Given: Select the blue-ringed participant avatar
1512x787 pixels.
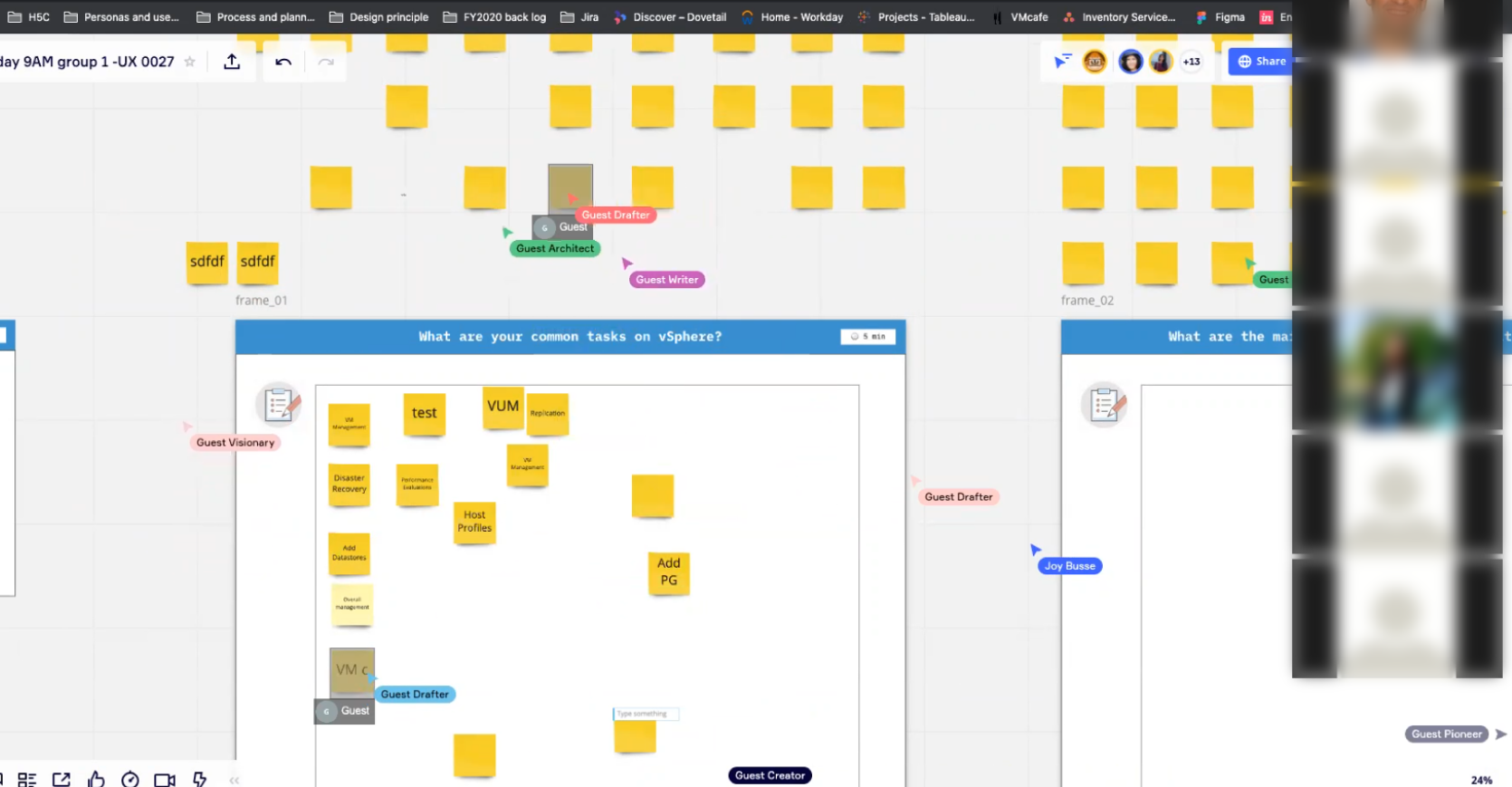Looking at the screenshot, I should pyautogui.click(x=1130, y=62).
